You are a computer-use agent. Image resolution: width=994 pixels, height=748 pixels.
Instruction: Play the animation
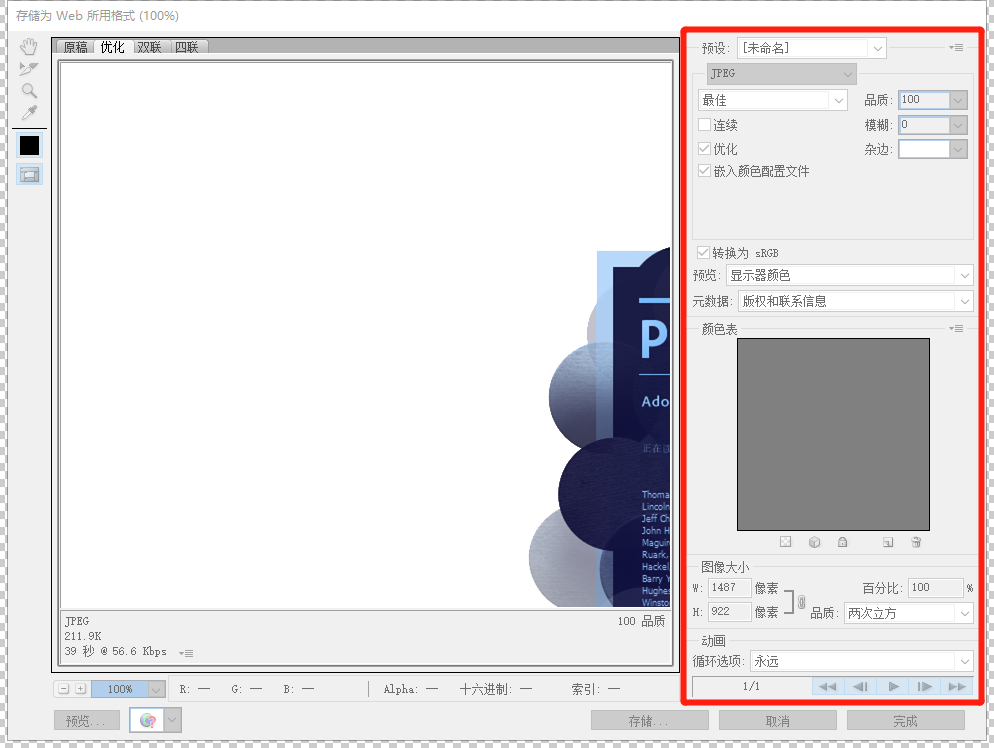coord(893,687)
